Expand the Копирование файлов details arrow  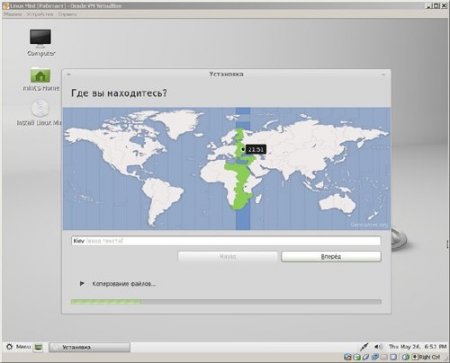82,284
